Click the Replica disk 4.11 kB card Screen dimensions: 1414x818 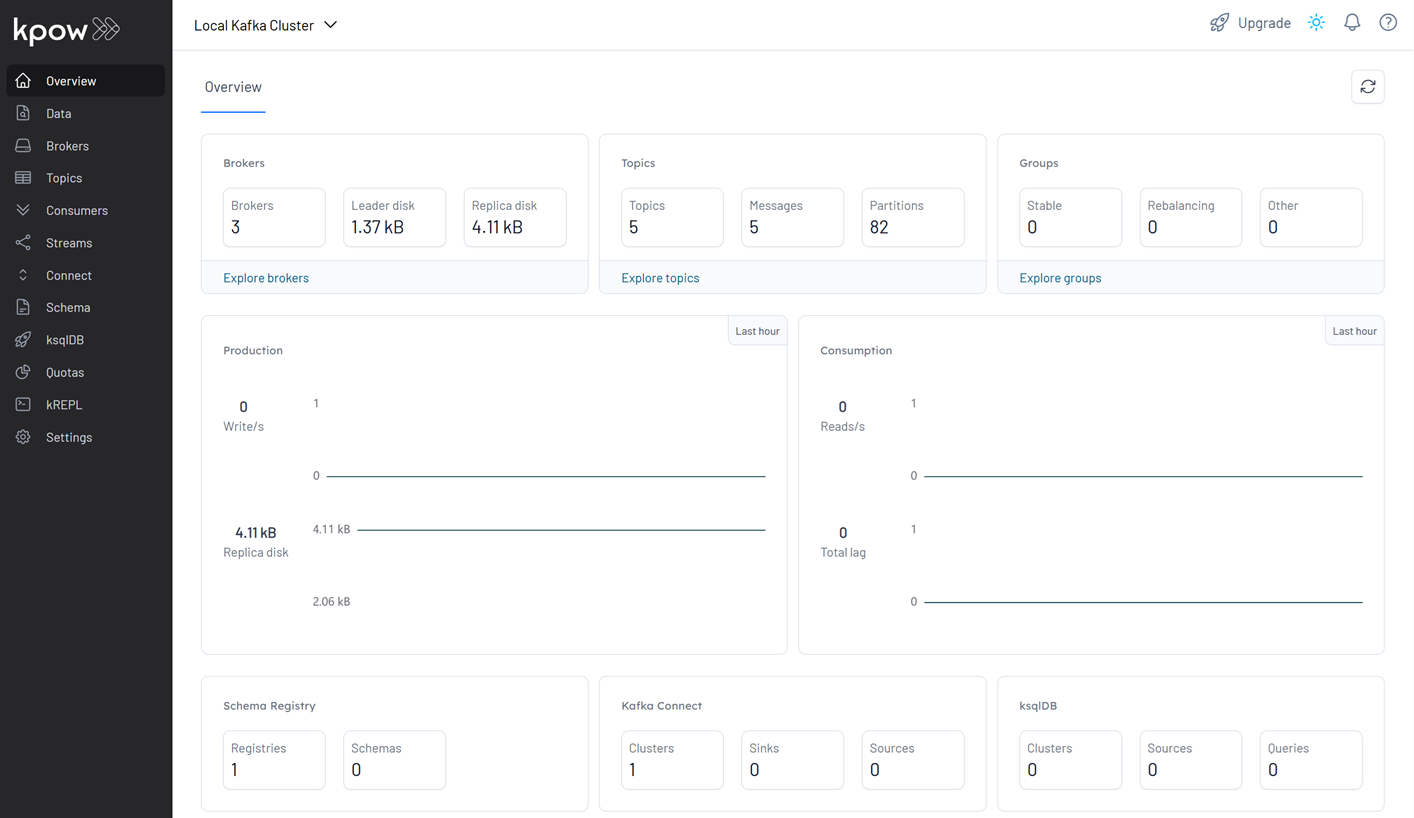tap(515, 217)
